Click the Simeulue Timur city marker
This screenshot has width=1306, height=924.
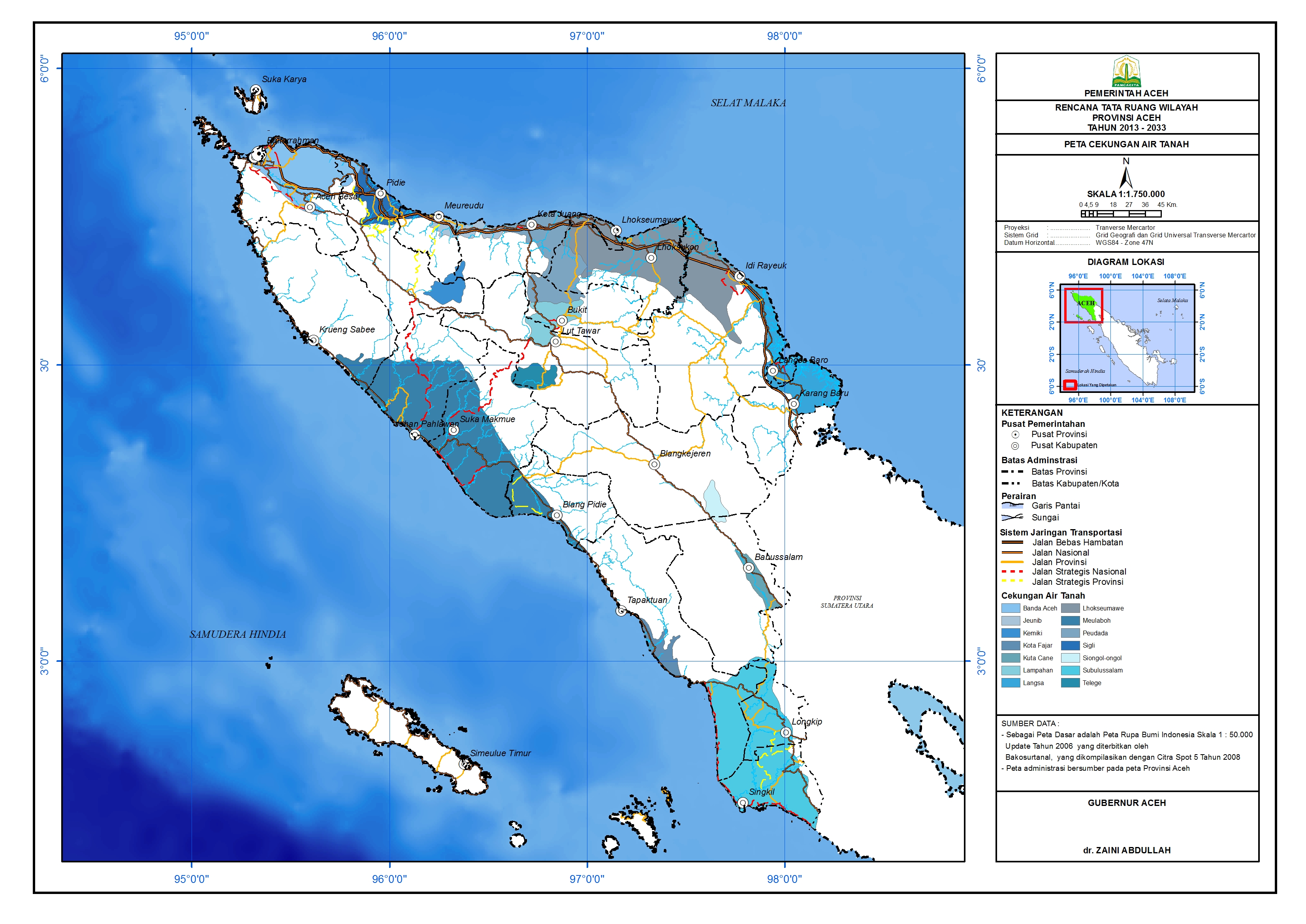[x=464, y=764]
